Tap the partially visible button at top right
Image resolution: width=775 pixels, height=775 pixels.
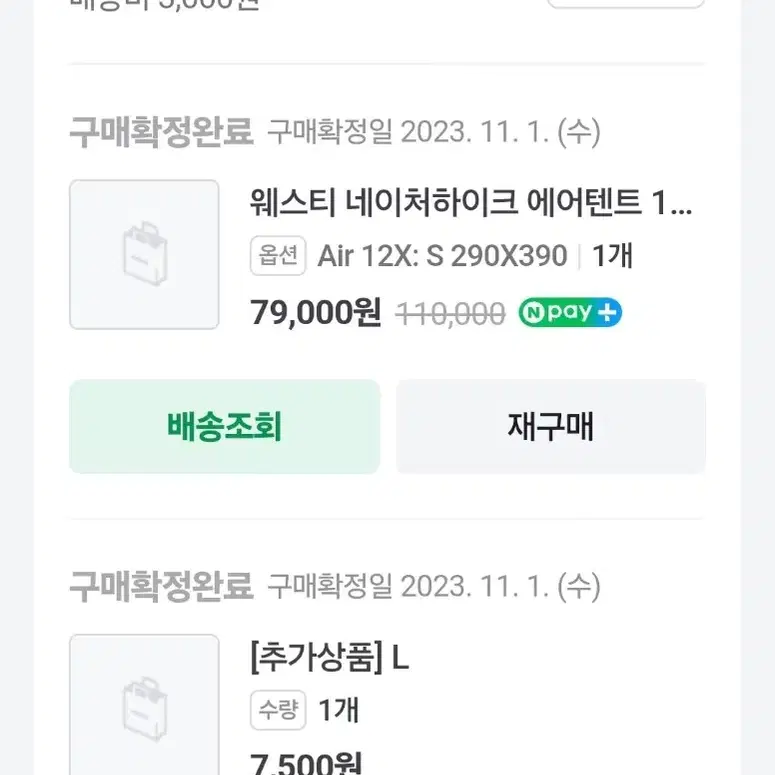[x=626, y=4]
